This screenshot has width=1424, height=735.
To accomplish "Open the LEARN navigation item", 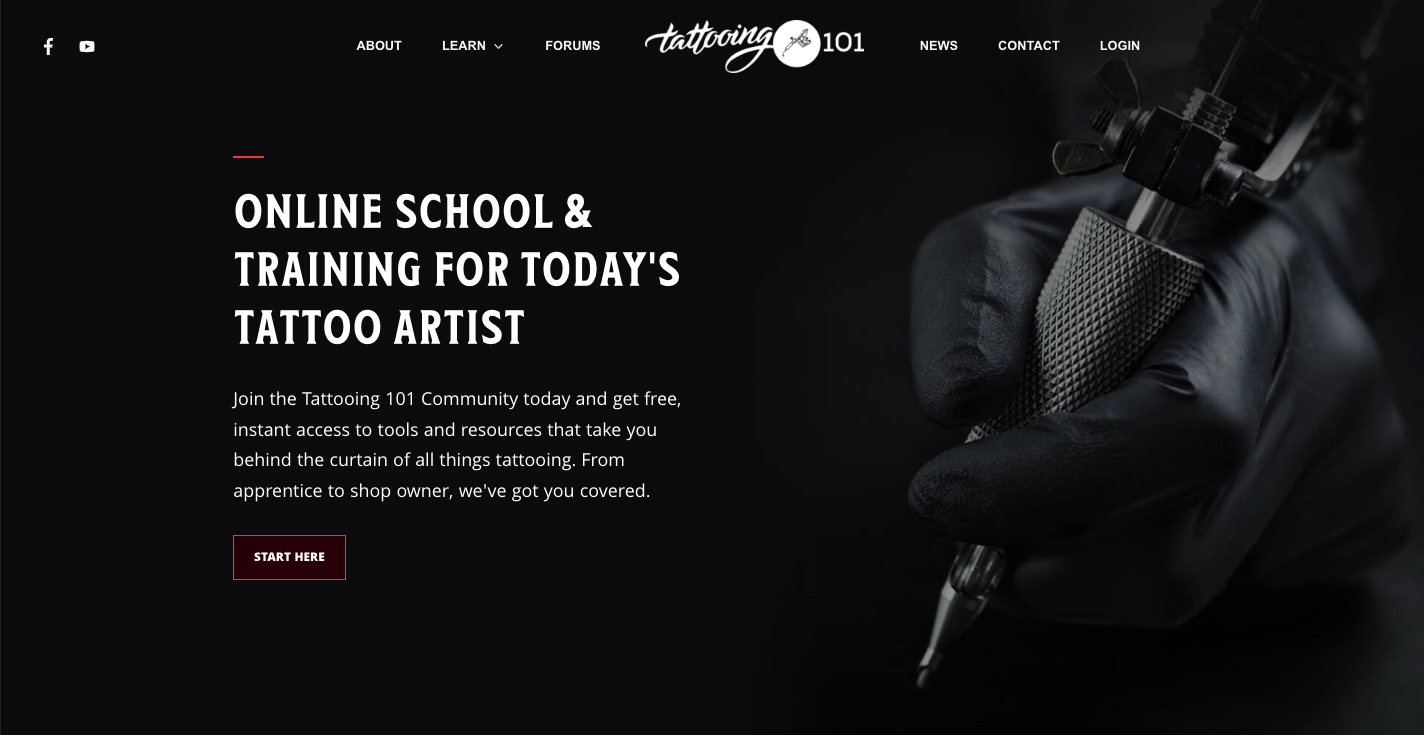I will 464,46.
